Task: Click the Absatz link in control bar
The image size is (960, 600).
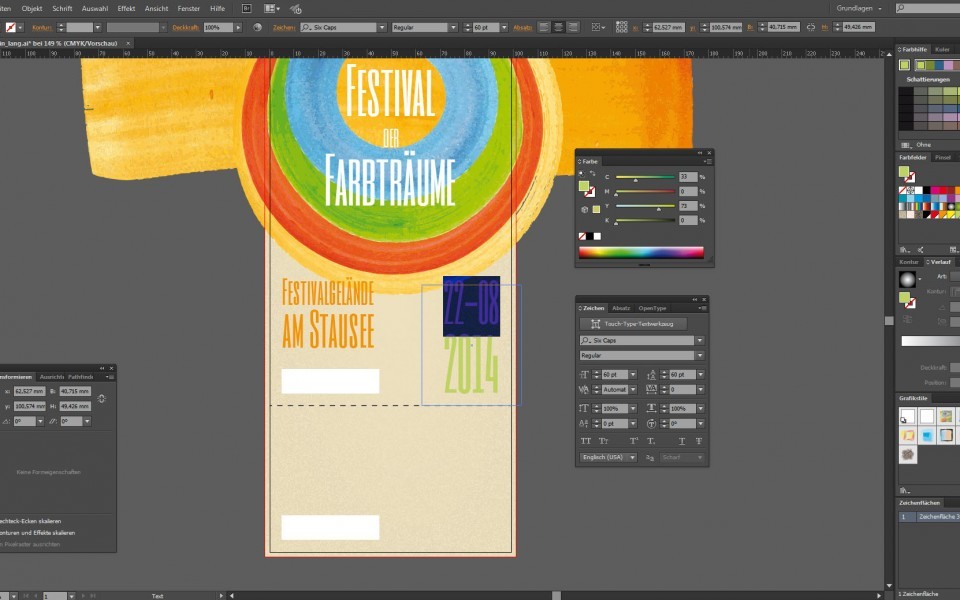Action: (522, 28)
